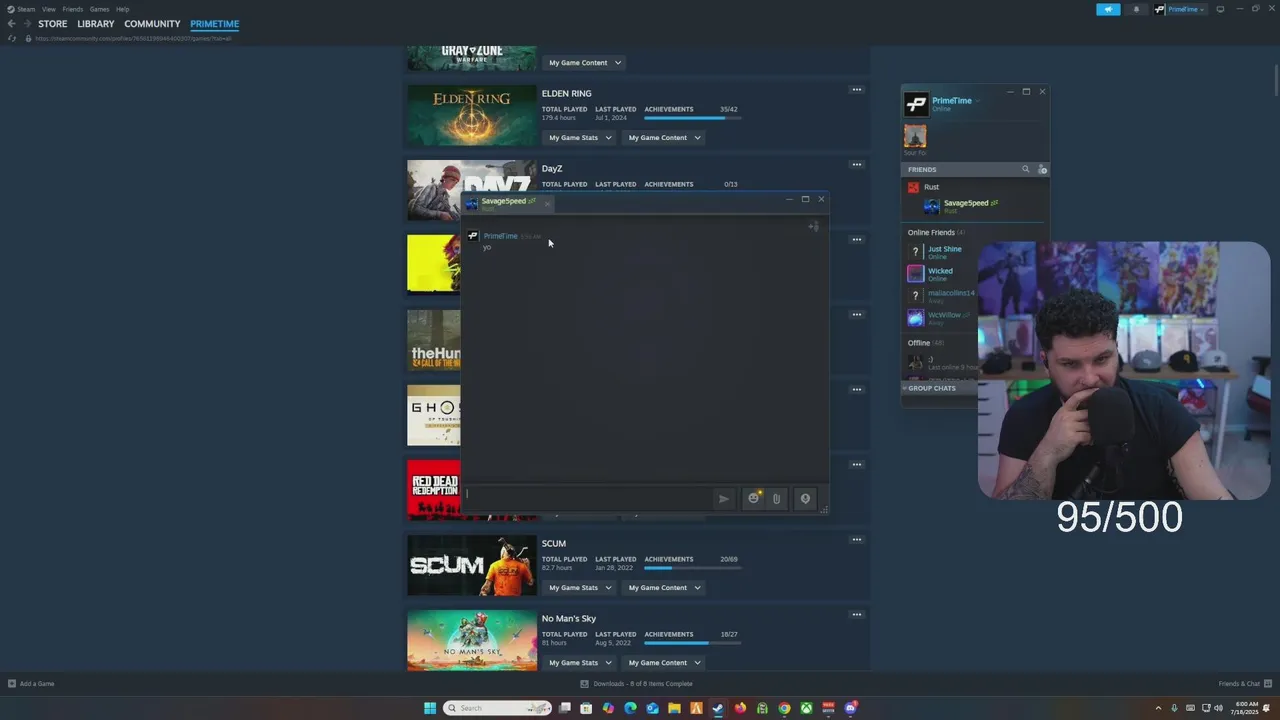Screen dimensions: 1280x720
Task: Close the SavageSpeed chat tab
Action: click(547, 204)
